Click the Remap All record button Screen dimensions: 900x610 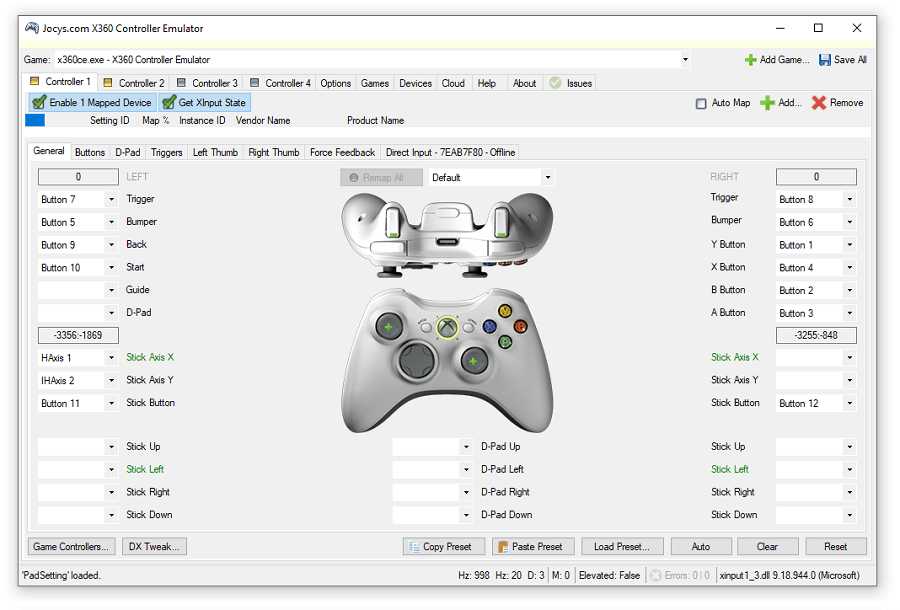pos(381,178)
